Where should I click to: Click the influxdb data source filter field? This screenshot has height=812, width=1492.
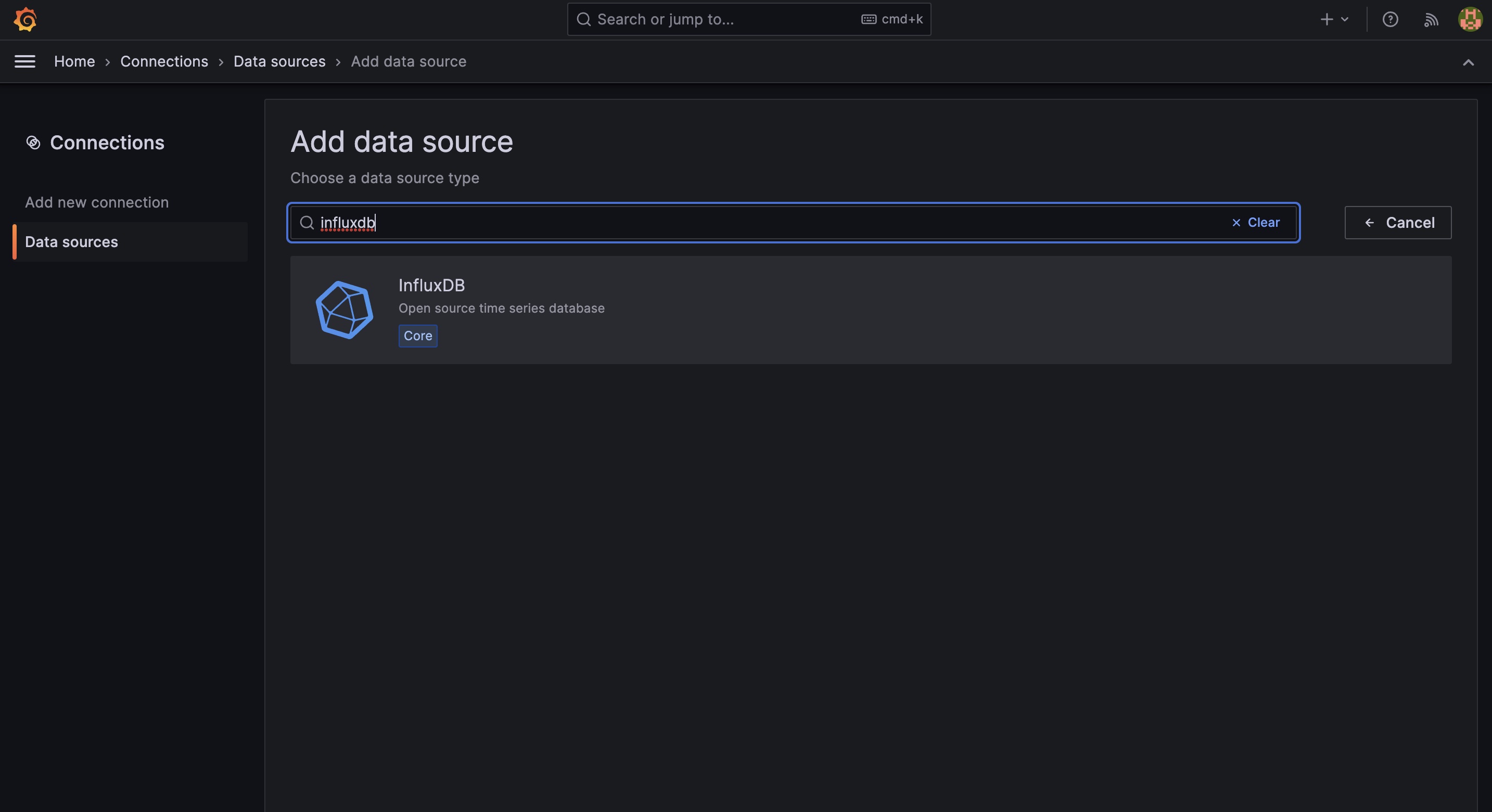793,222
